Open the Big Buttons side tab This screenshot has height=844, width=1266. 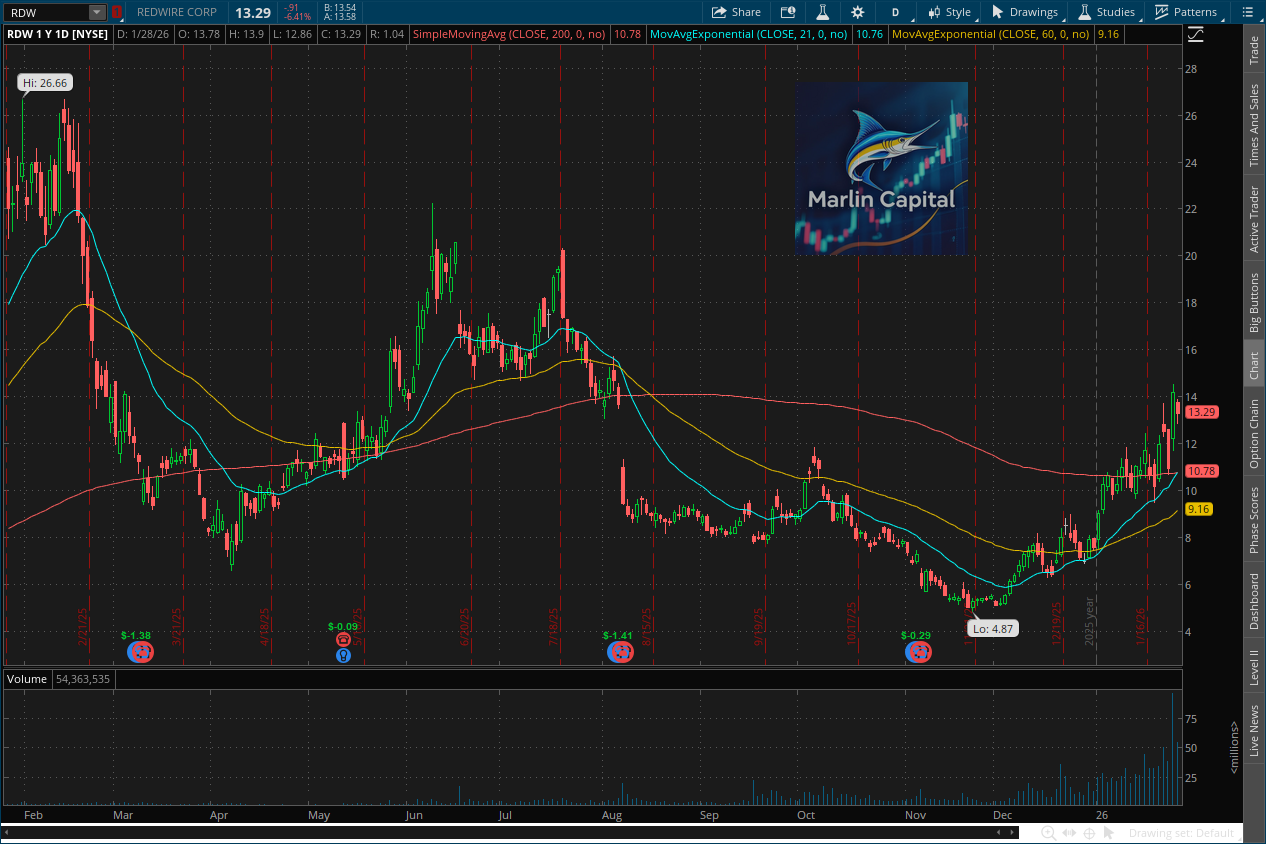1254,303
